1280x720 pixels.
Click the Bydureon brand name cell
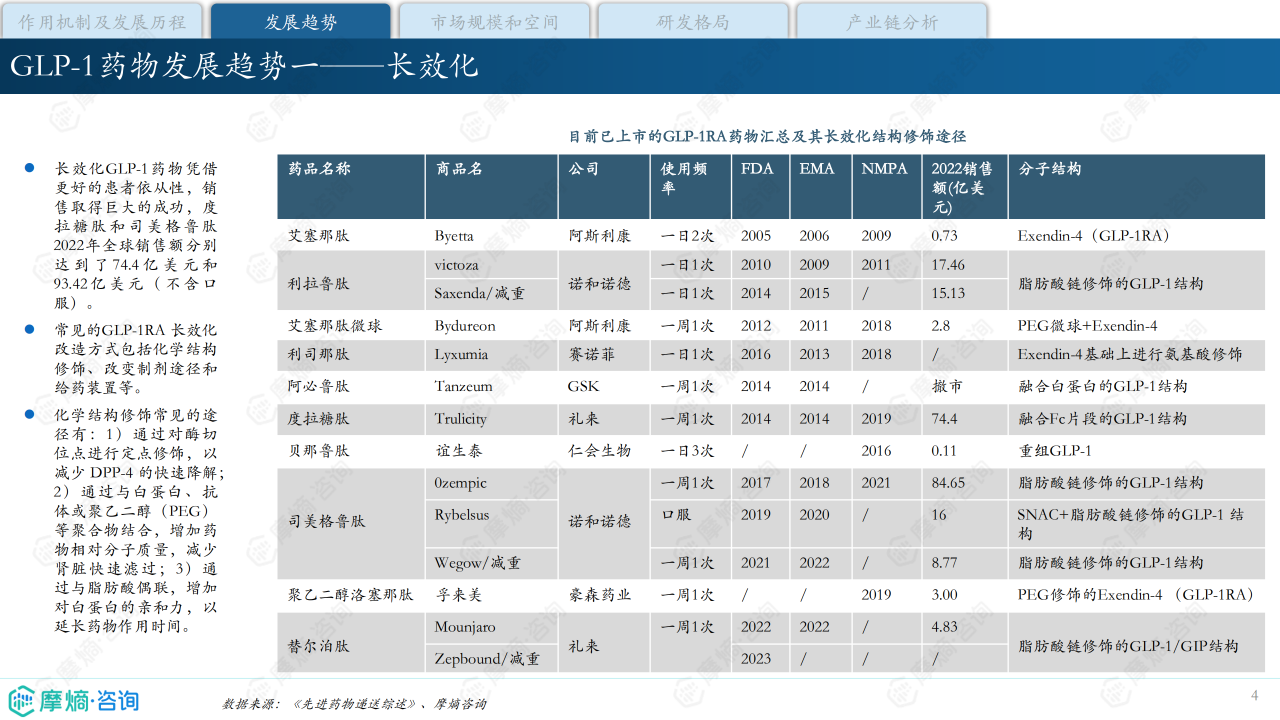[491, 326]
